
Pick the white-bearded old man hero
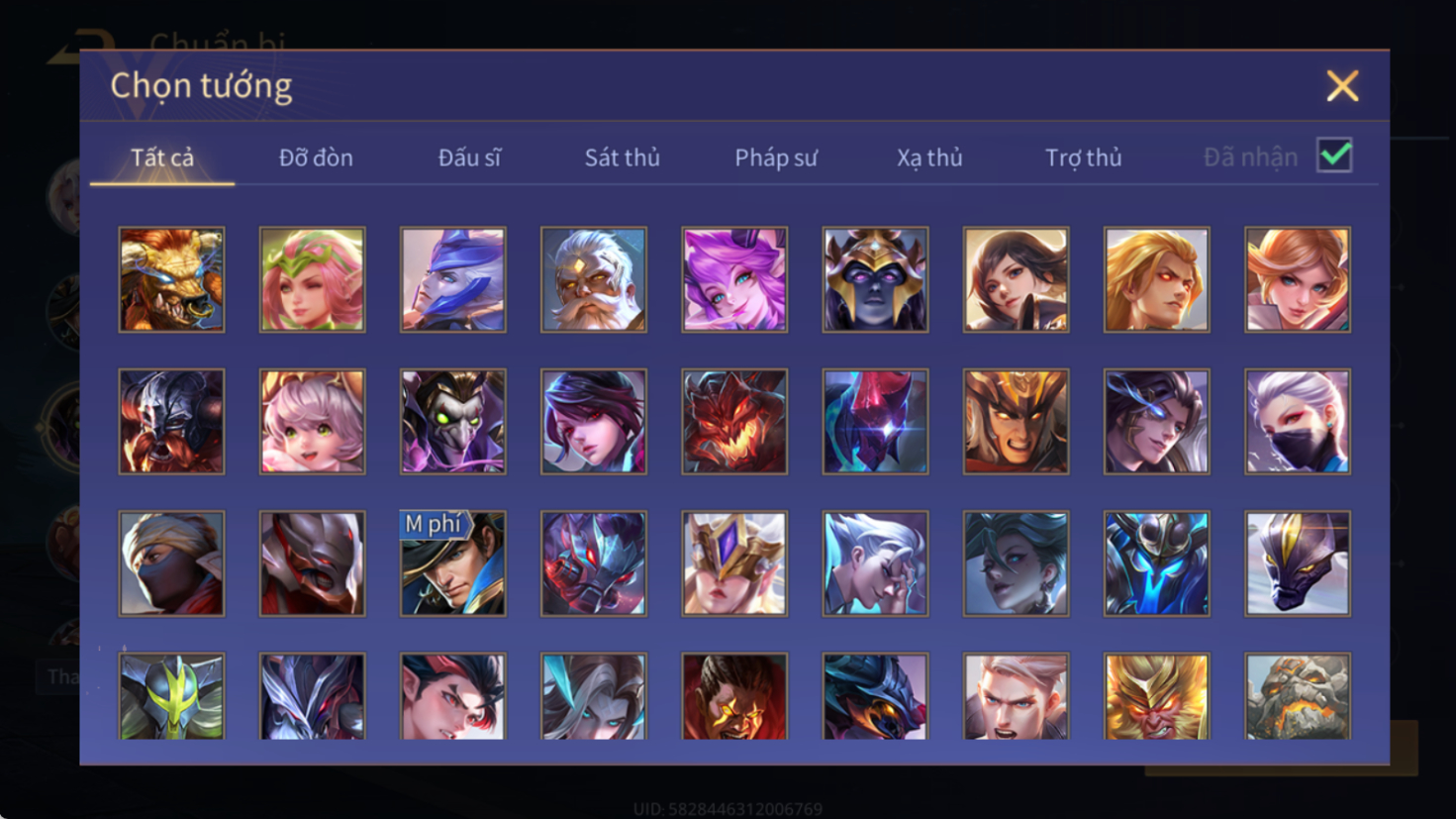tap(594, 279)
